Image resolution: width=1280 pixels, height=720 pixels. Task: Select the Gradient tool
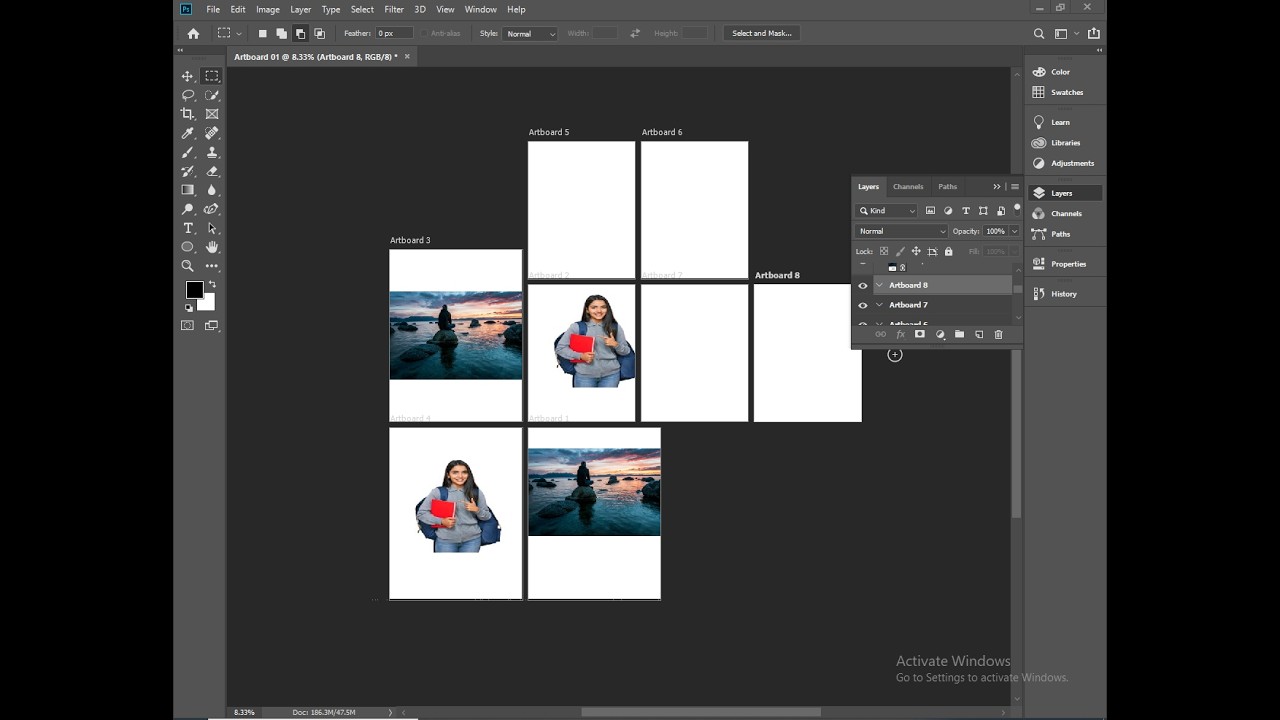pos(187,190)
